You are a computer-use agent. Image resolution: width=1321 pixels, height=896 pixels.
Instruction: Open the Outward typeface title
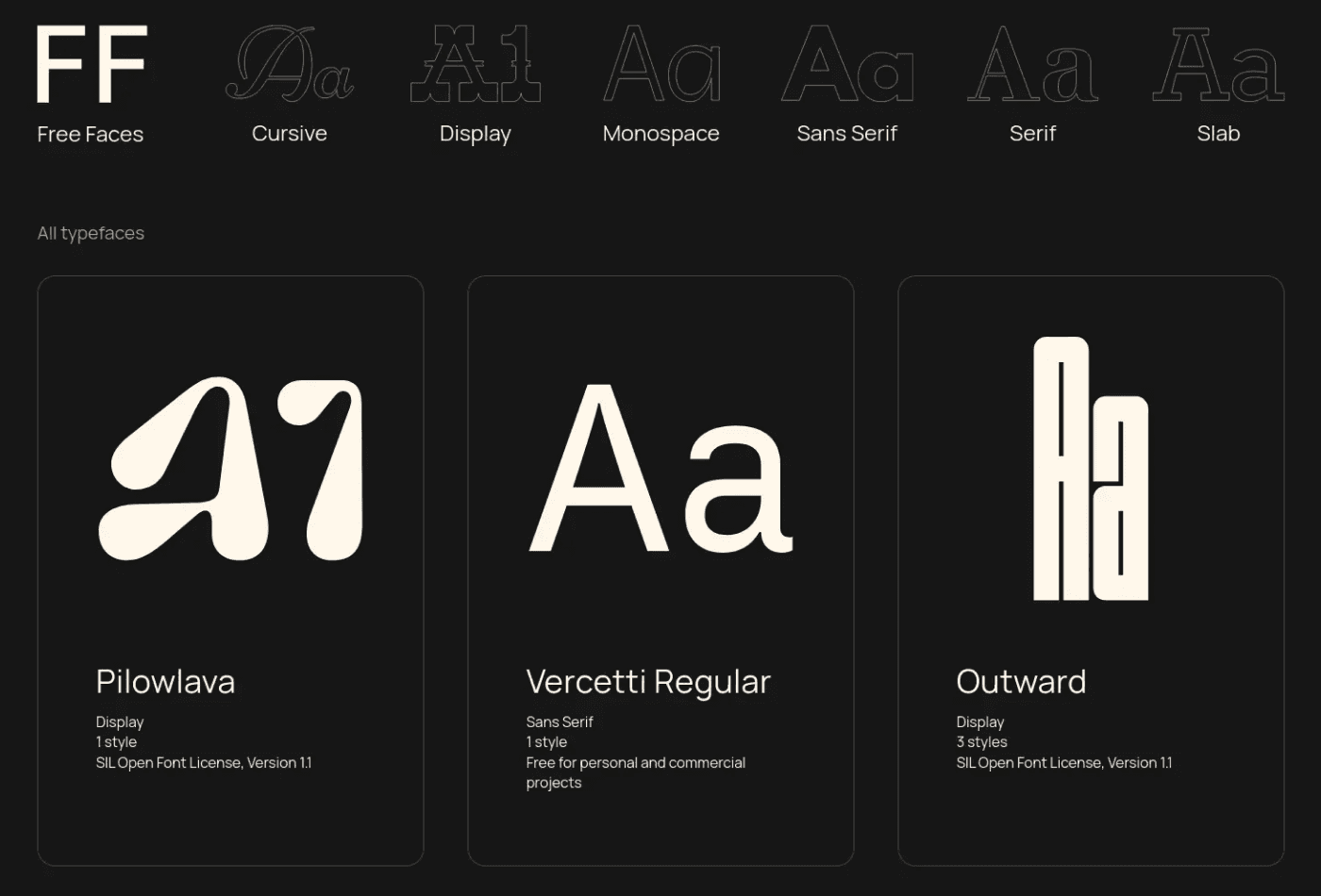pyautogui.click(x=1021, y=681)
